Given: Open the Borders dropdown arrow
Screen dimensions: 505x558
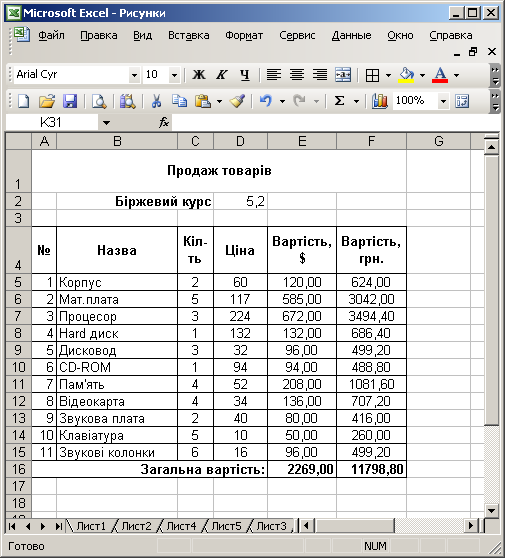Looking at the screenshot, I should (x=388, y=75).
